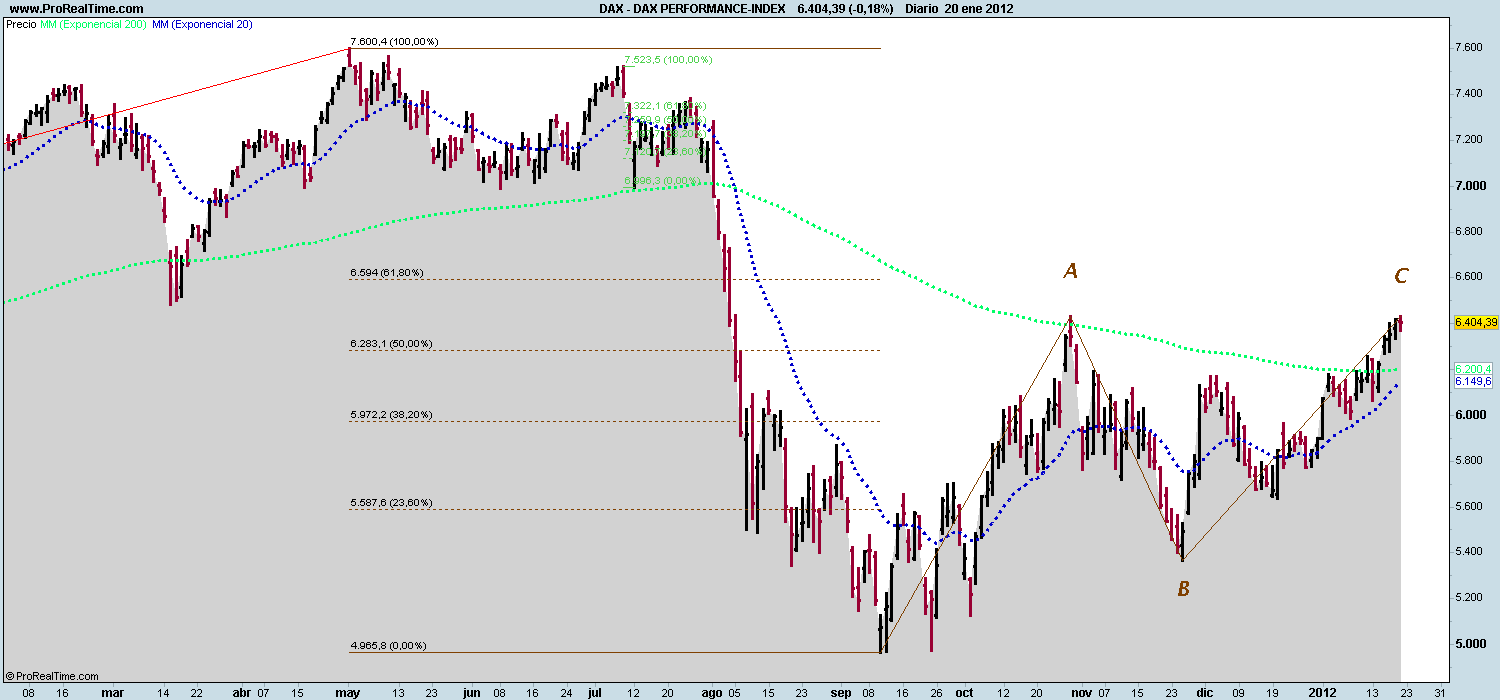Click the 6.600 price axis value
This screenshot has height=700, width=1500.
click(1468, 277)
